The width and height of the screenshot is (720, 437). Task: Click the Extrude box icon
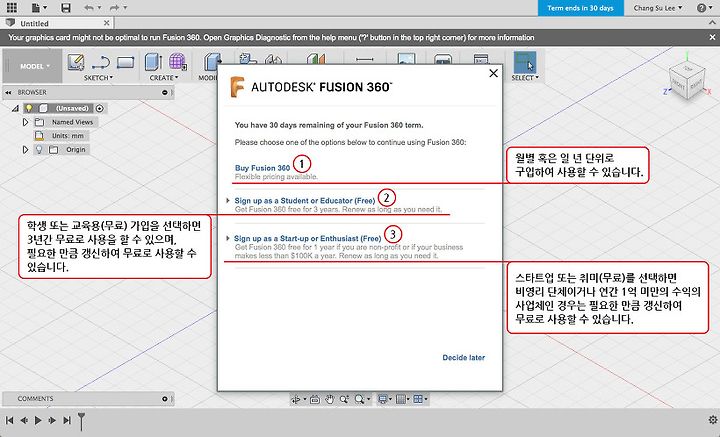click(153, 62)
